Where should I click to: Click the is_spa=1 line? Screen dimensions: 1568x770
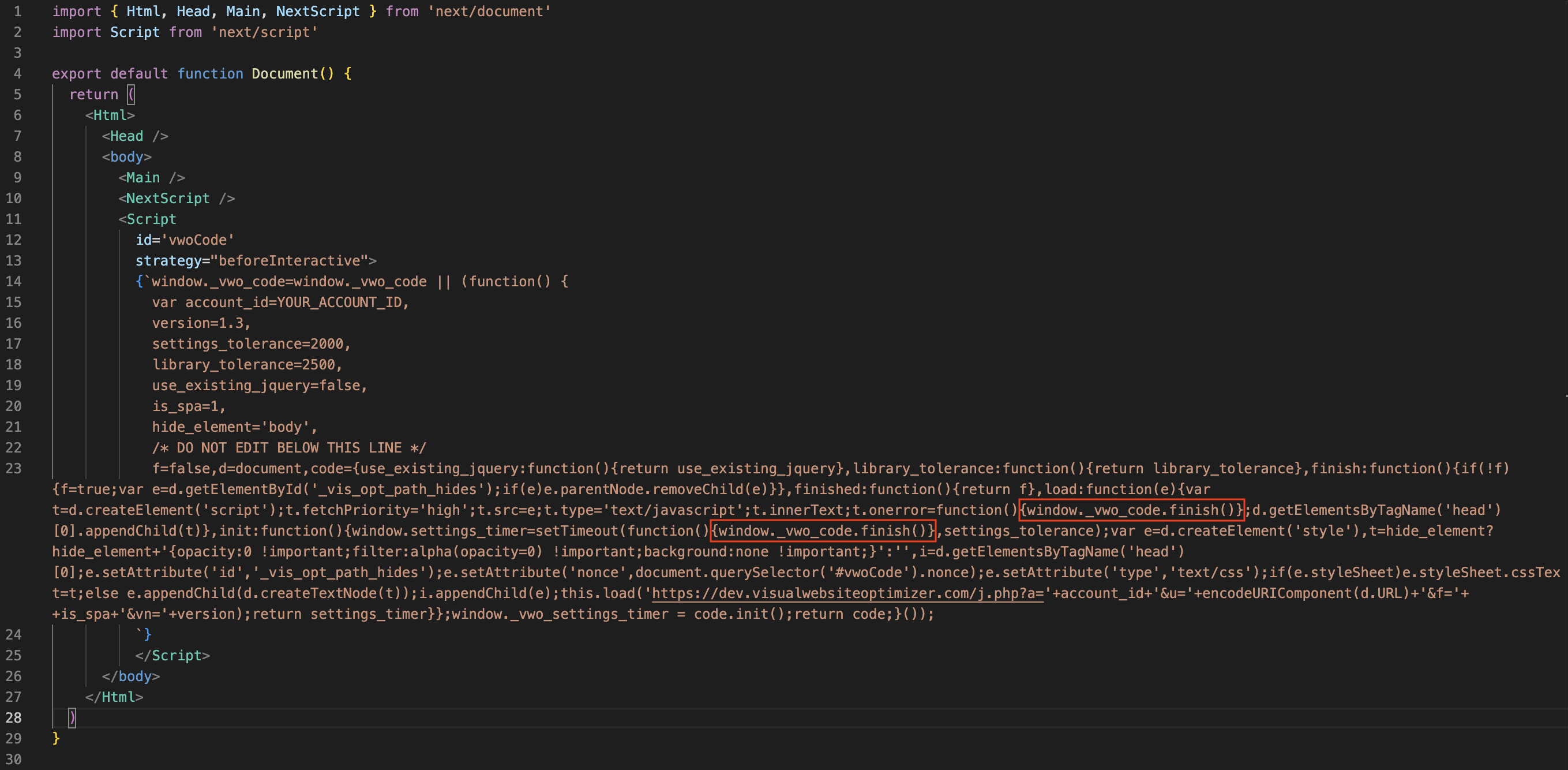189,406
